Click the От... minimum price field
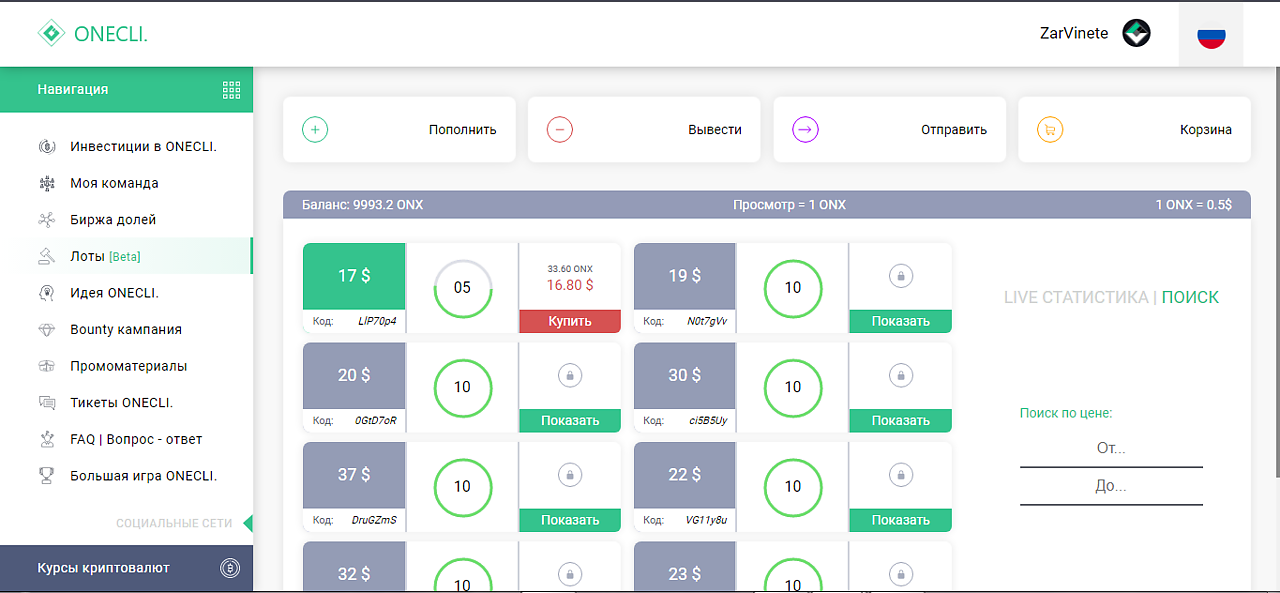The height and width of the screenshot is (593, 1280). click(1111, 448)
